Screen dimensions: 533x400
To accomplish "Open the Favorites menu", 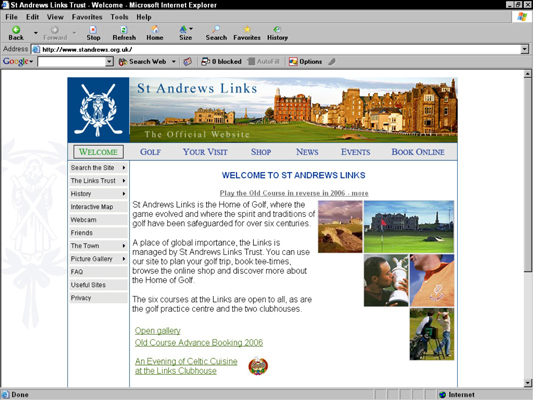I will coord(87,17).
